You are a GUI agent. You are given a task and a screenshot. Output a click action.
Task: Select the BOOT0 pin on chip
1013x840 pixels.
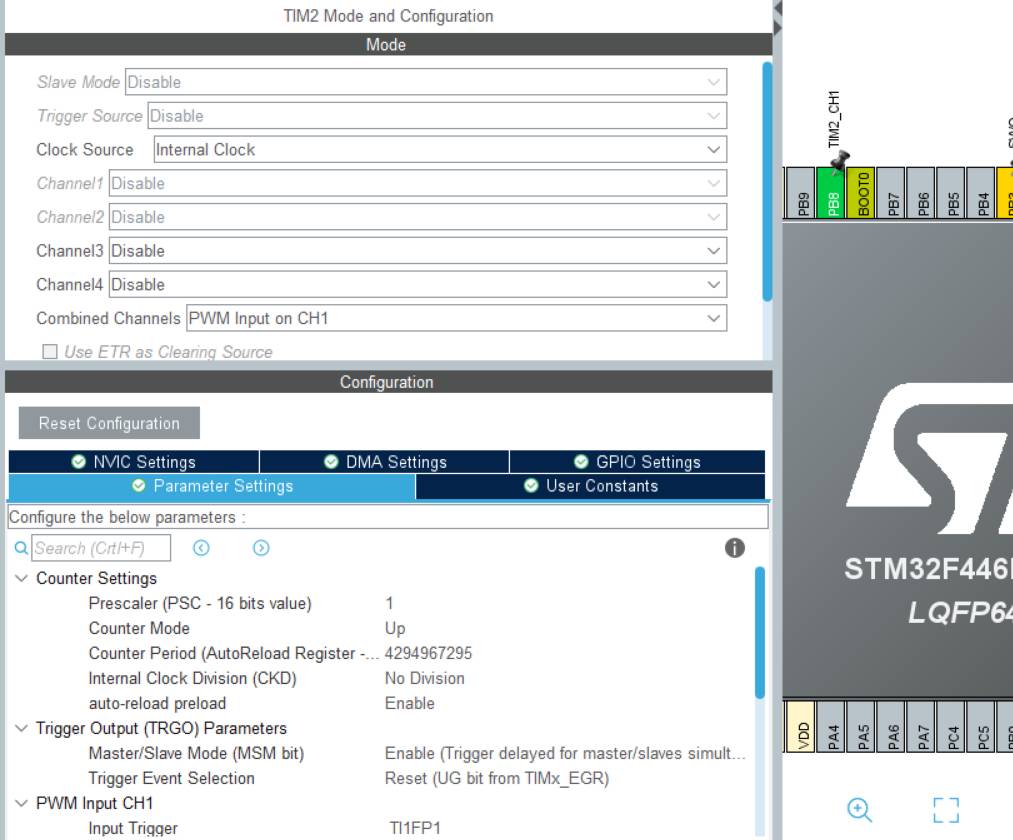pos(862,193)
